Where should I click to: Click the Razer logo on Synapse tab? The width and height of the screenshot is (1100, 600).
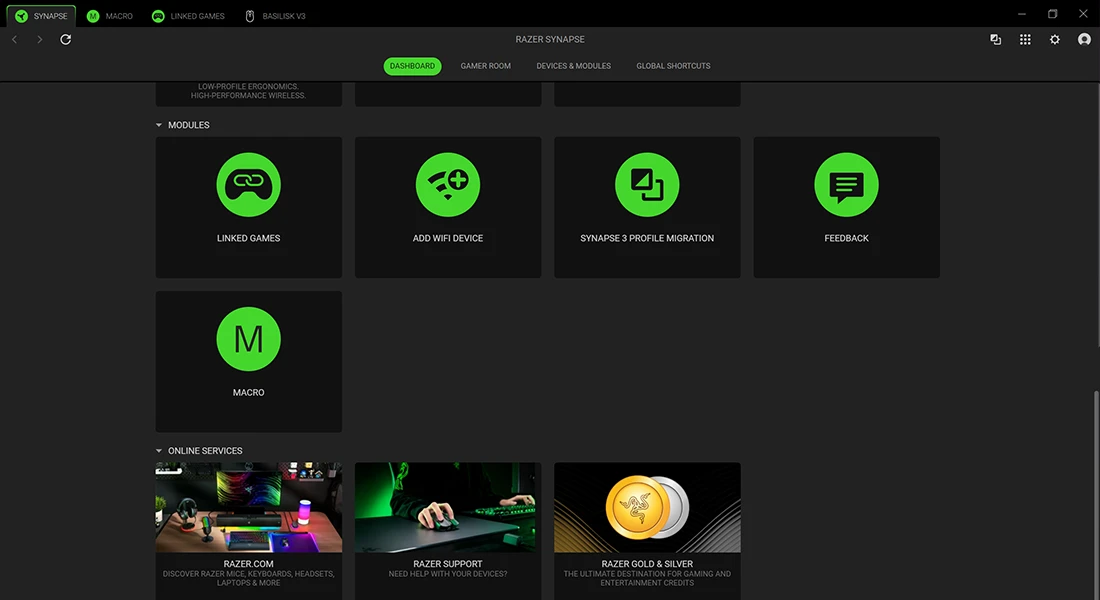[x=22, y=16]
